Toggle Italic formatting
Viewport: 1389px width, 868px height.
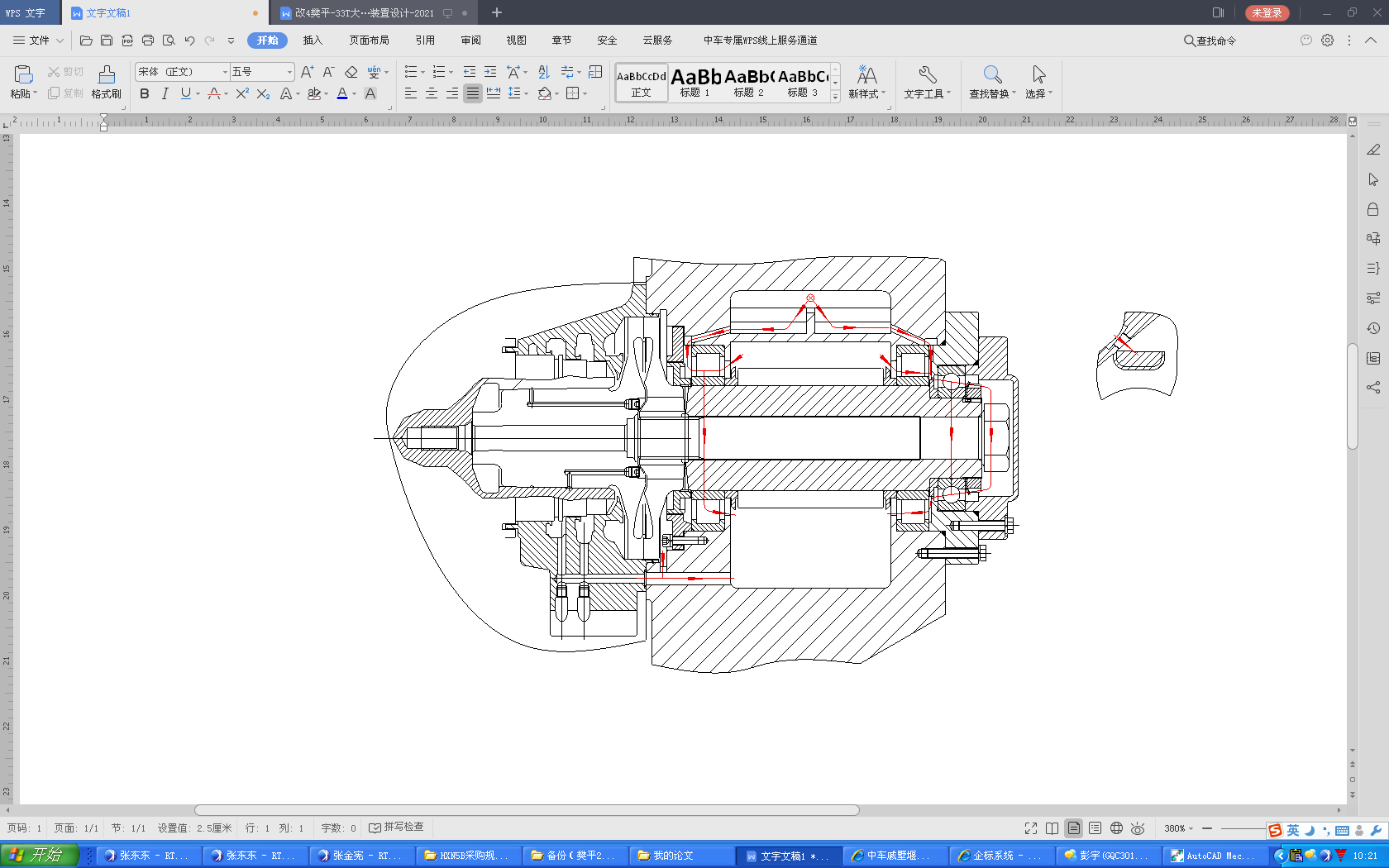(165, 93)
